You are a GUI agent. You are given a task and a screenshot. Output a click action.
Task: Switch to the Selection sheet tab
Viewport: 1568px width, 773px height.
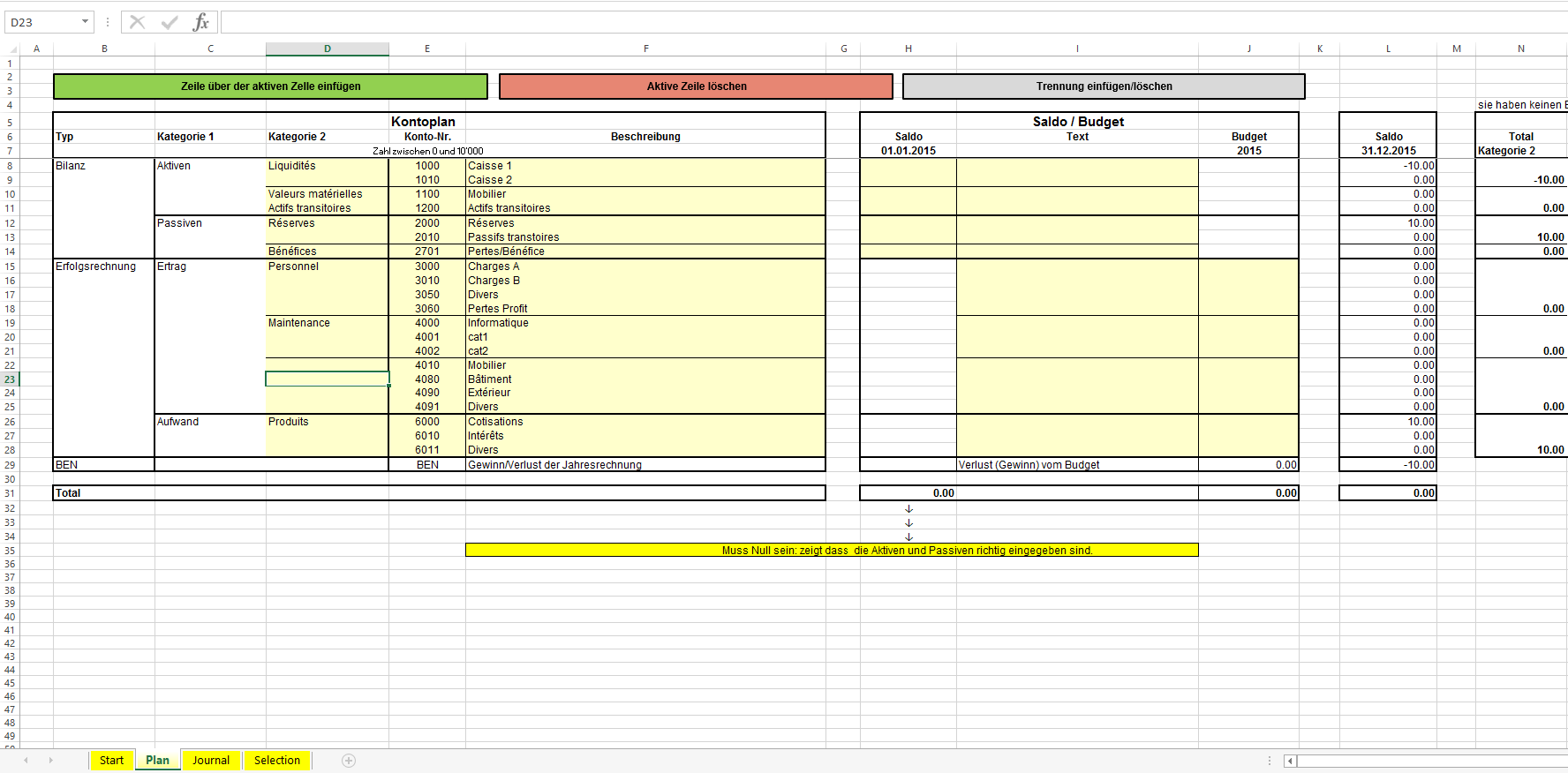[277, 761]
